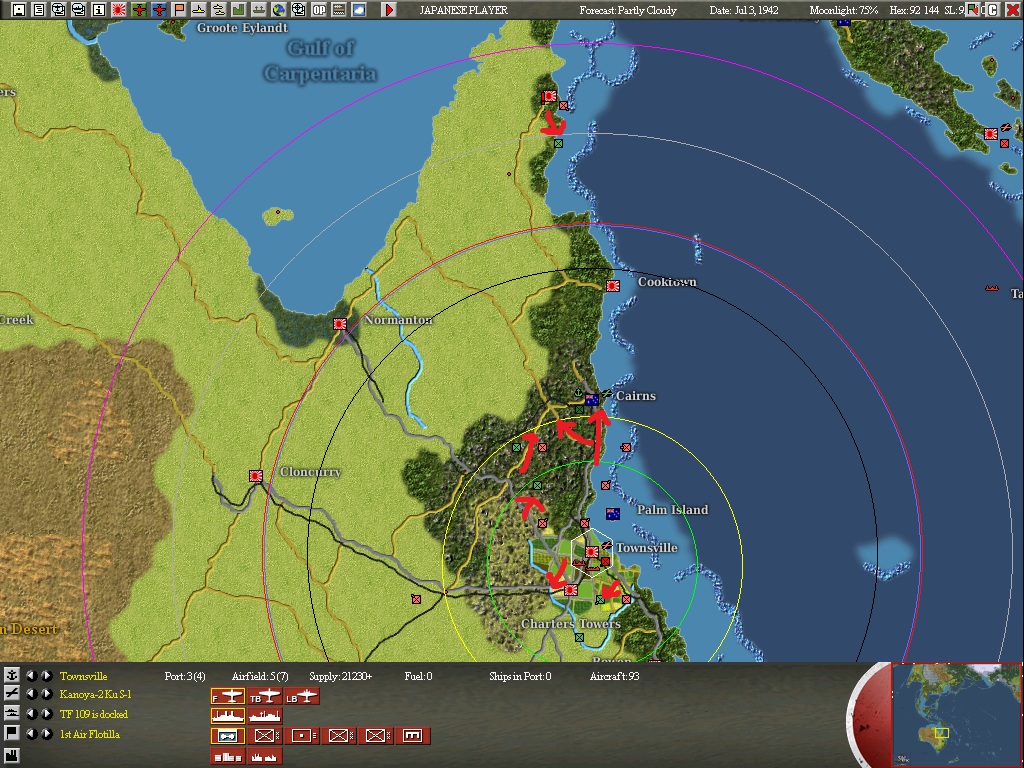Toggle the TB torpedo bomber filter button
Viewport: 1024px width, 768px height.
pos(265,696)
